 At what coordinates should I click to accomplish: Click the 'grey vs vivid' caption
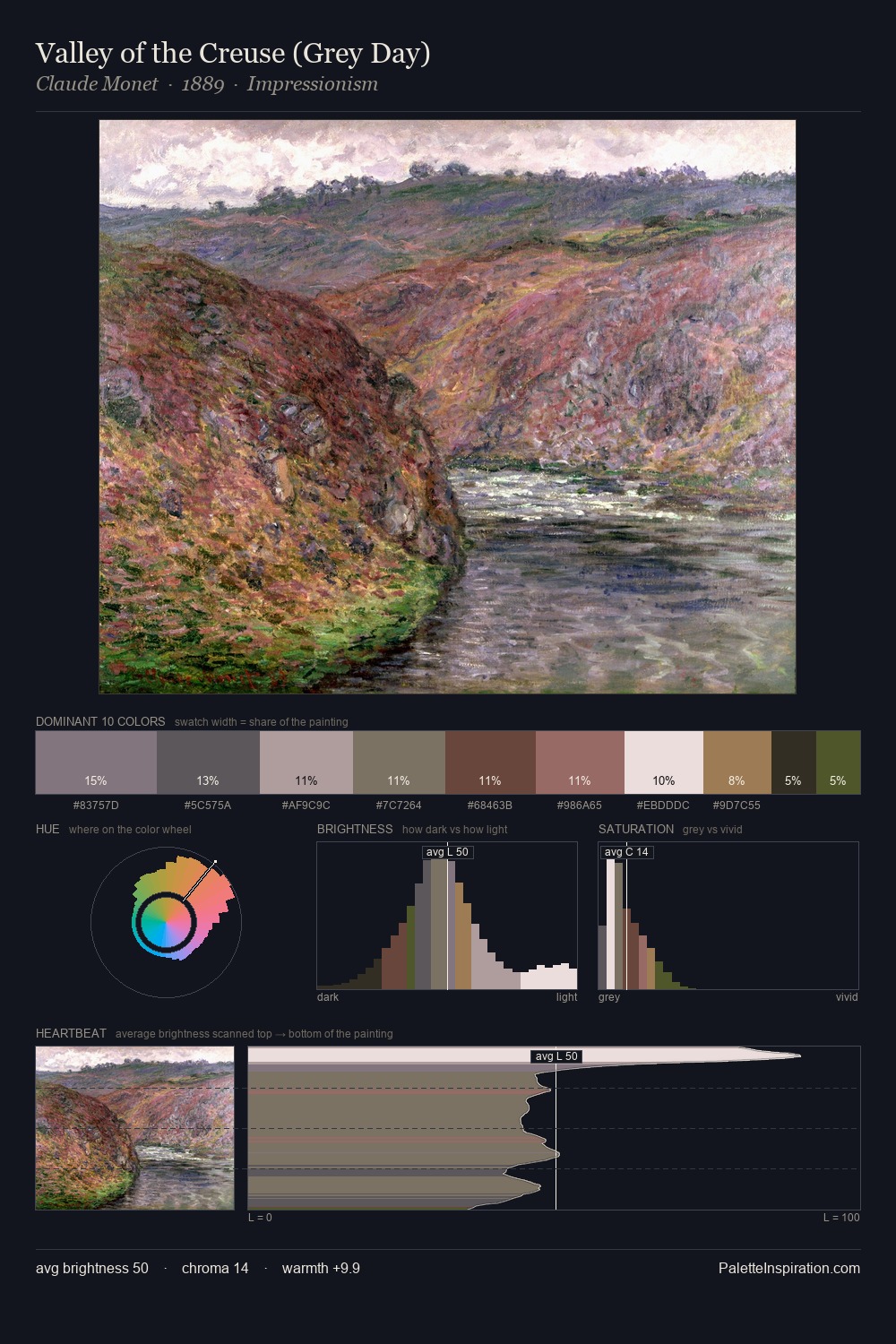tap(712, 830)
